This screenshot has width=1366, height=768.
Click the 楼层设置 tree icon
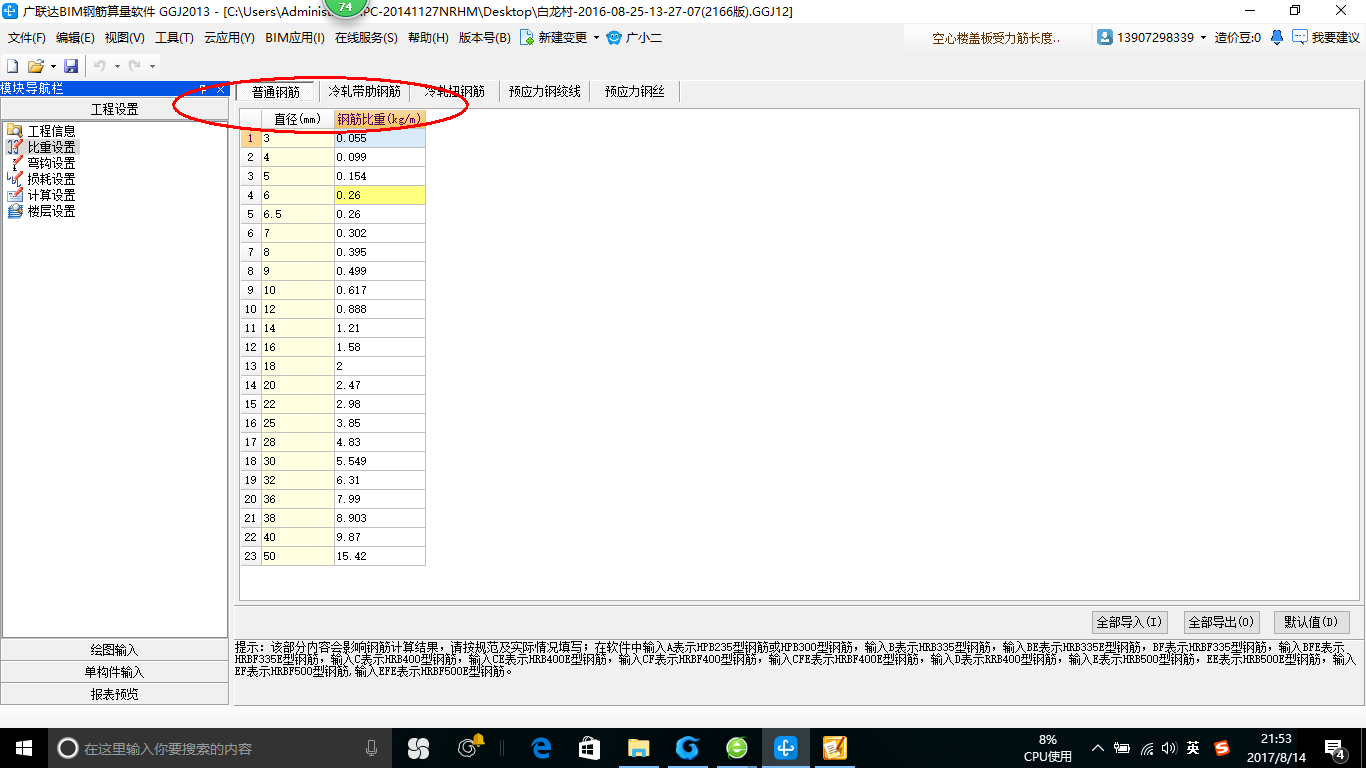coord(14,211)
